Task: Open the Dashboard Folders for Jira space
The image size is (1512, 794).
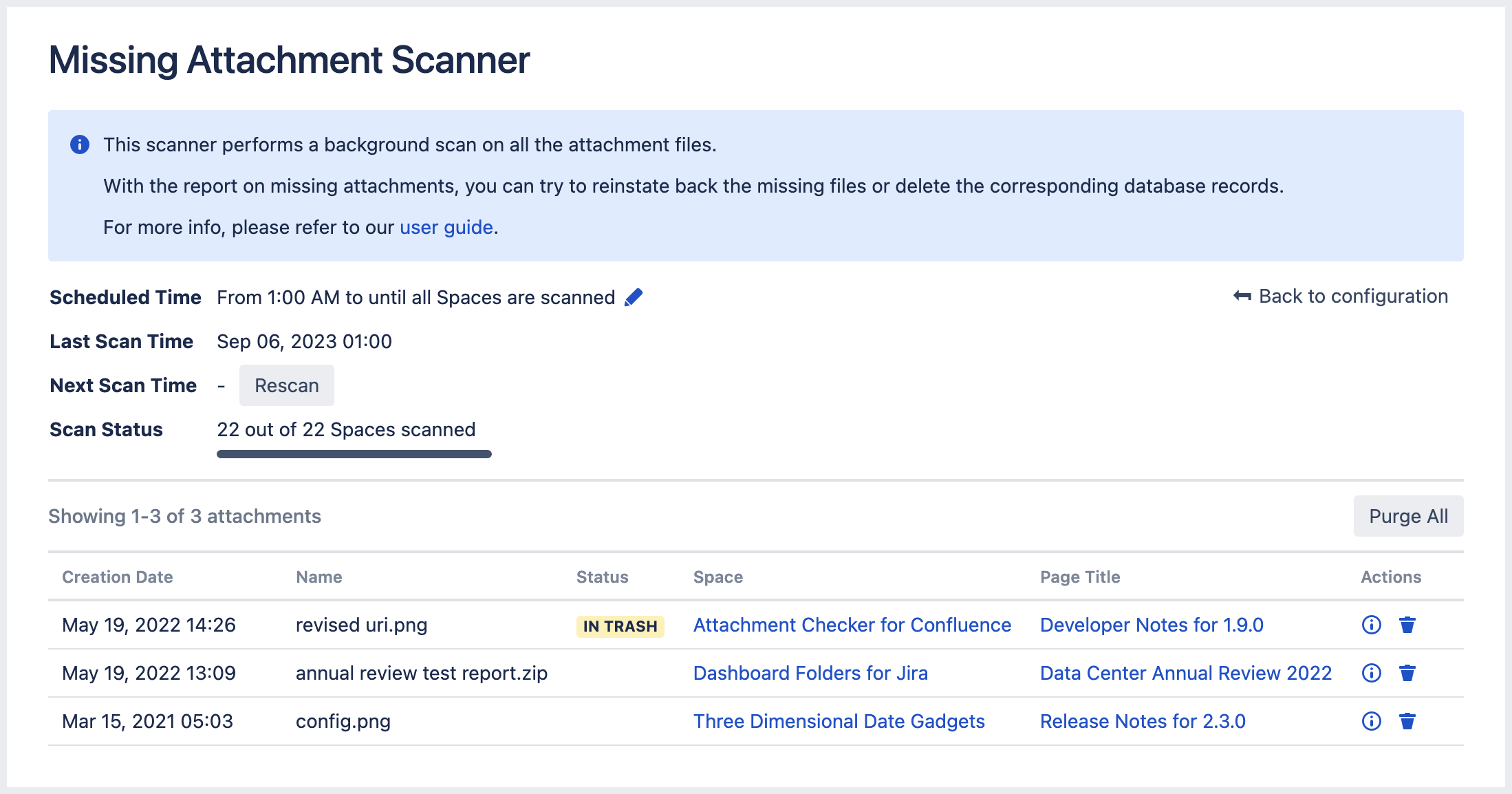Action: point(810,673)
